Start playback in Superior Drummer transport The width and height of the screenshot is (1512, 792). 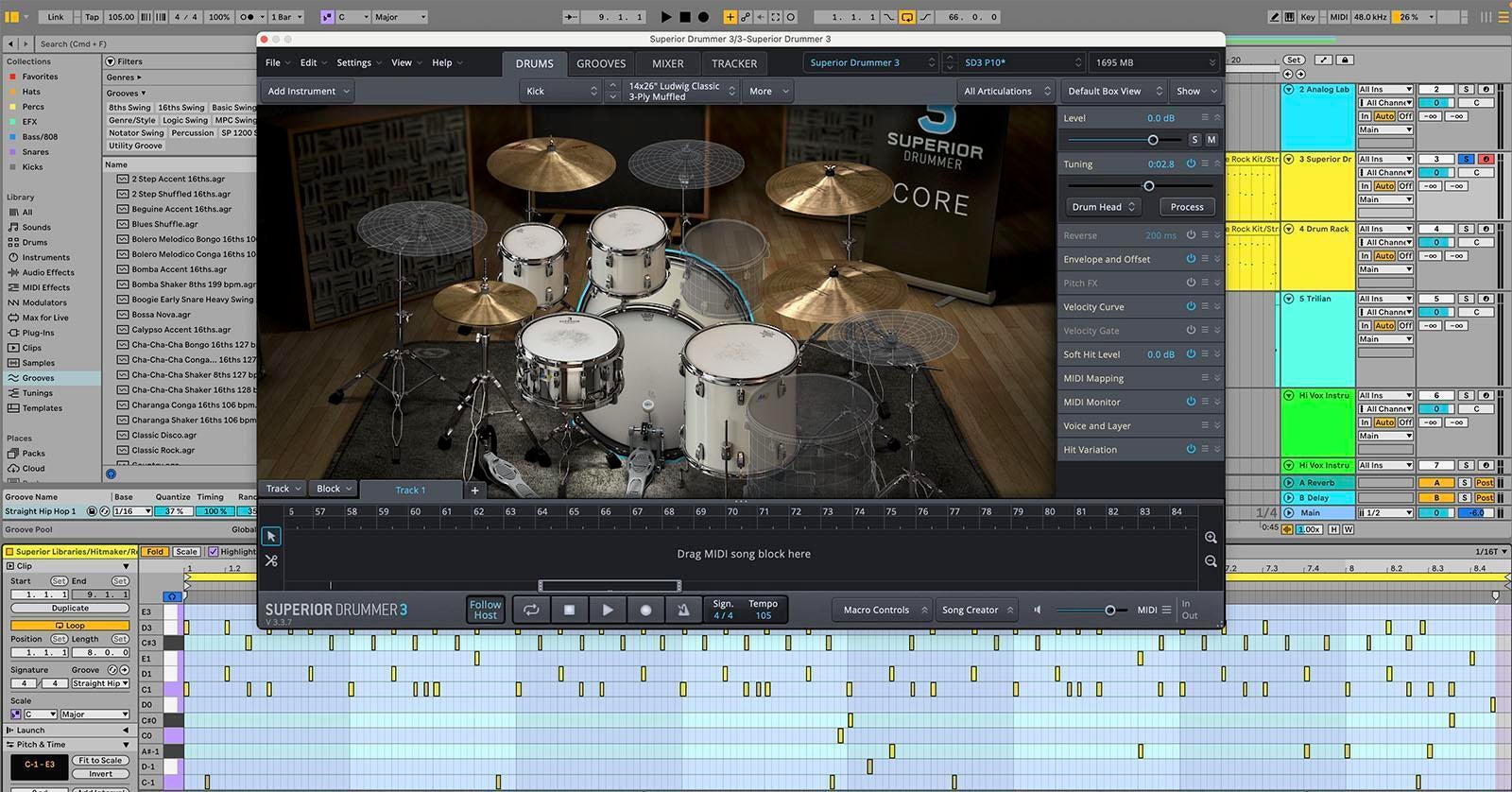pyautogui.click(x=608, y=610)
